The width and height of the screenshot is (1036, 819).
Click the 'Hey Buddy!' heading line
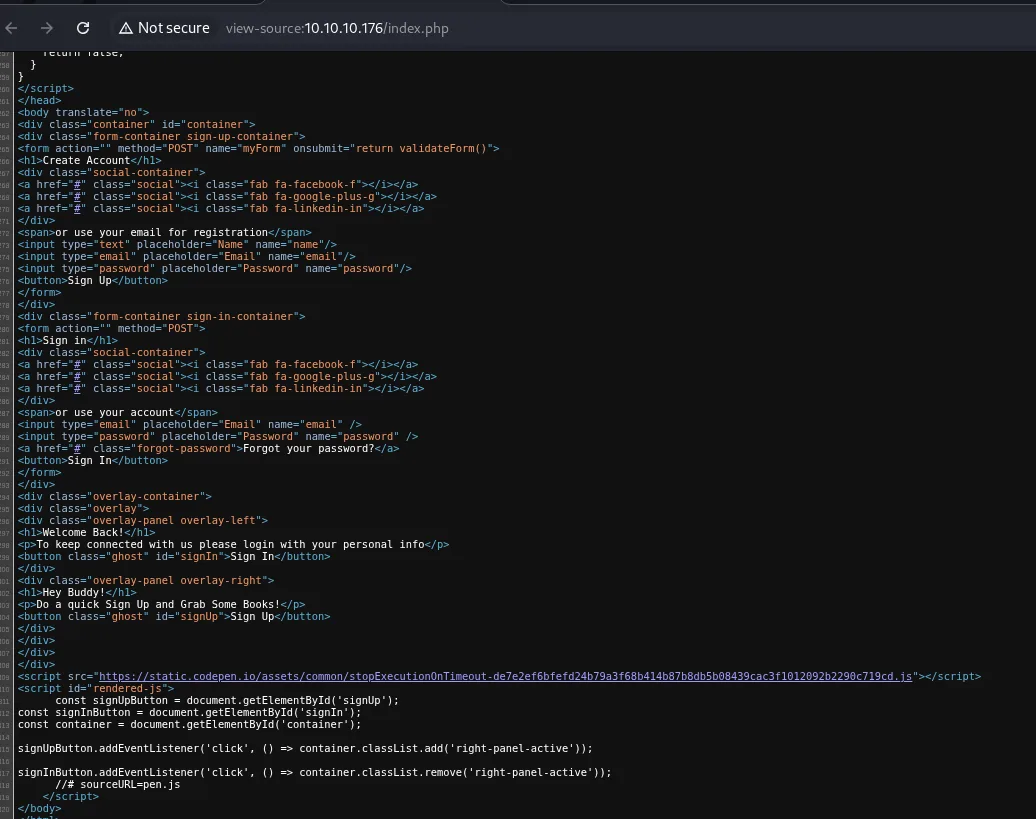pyautogui.click(x=77, y=592)
